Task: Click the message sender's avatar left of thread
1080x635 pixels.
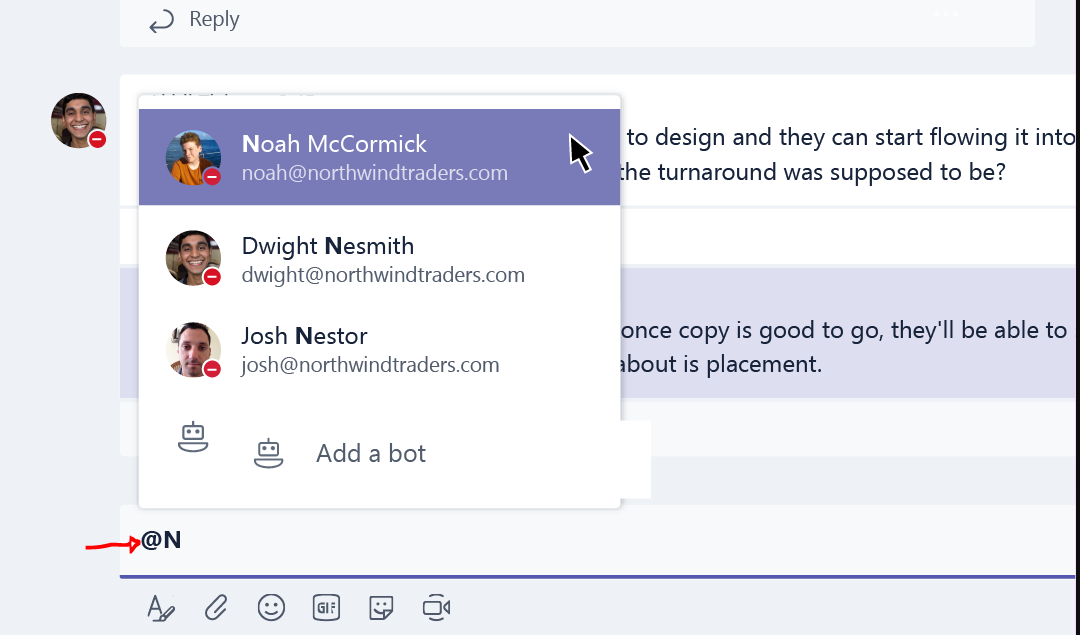Action: click(78, 120)
